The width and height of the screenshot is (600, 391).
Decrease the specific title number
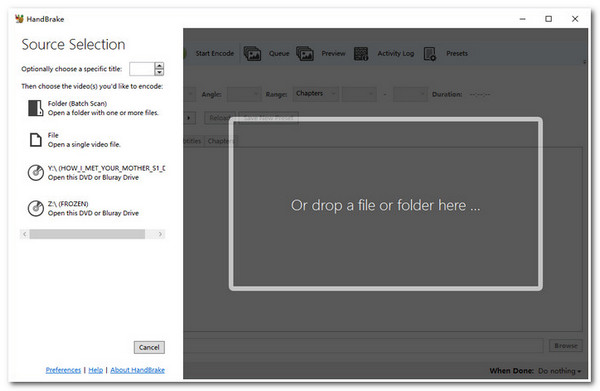pyautogui.click(x=159, y=72)
